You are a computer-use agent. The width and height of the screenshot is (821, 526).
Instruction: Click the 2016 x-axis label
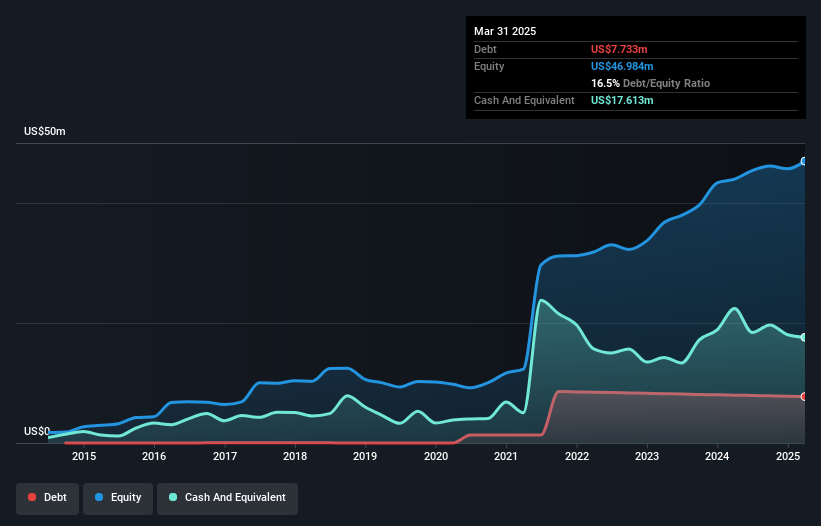(154, 456)
